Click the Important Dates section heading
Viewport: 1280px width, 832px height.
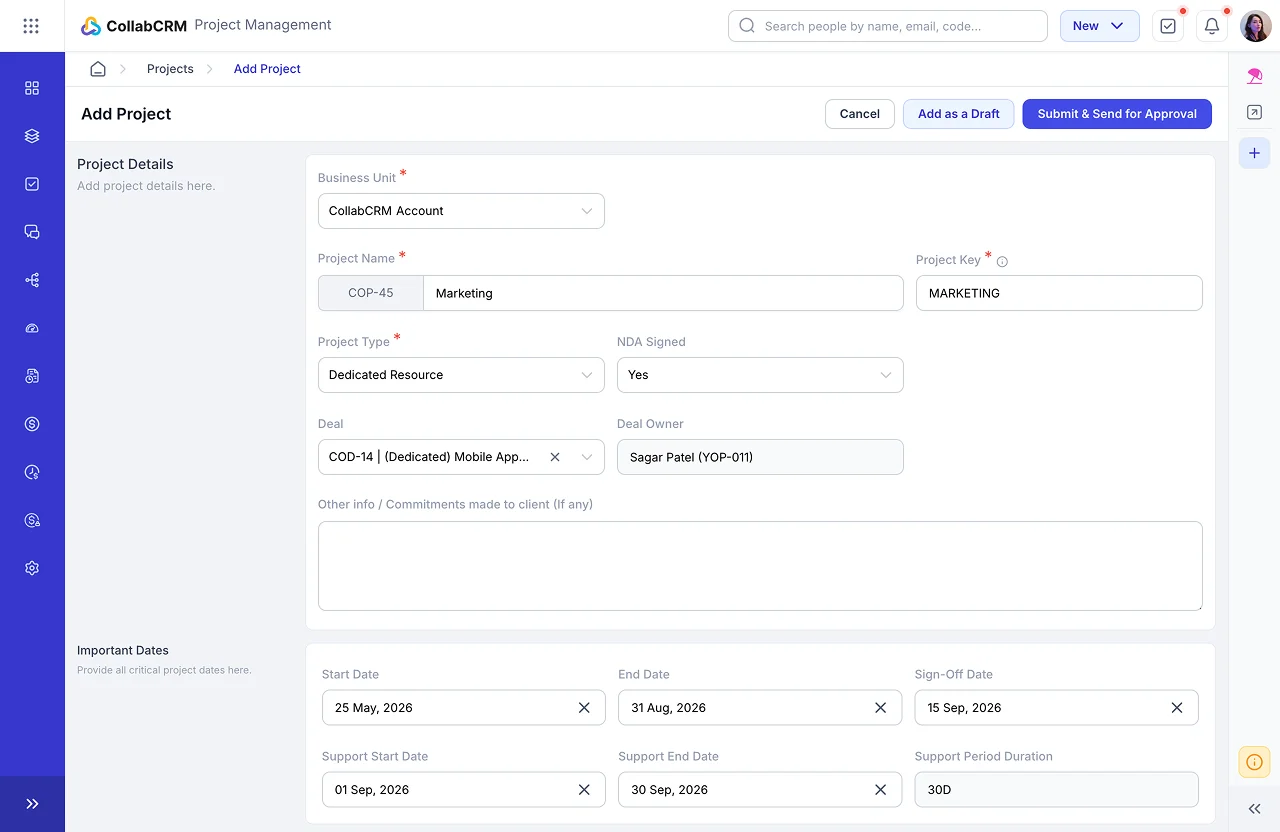[x=123, y=650]
